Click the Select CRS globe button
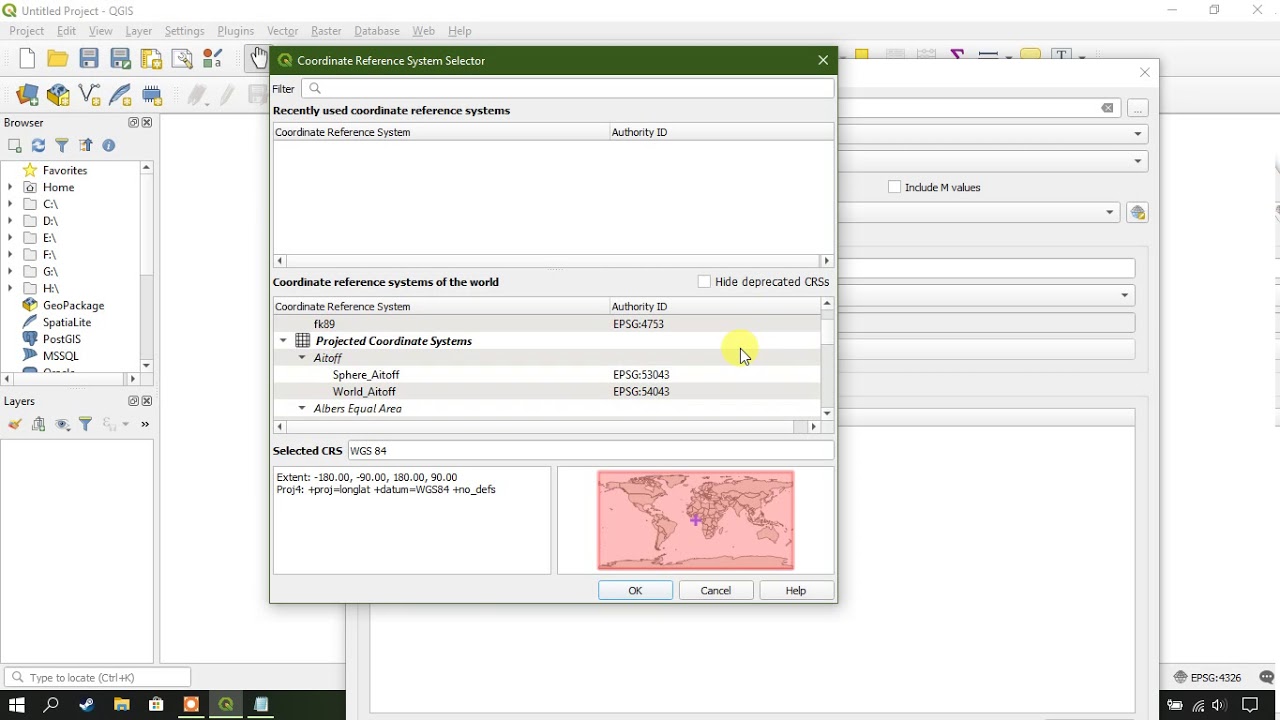The image size is (1280, 720). pyautogui.click(x=1137, y=213)
